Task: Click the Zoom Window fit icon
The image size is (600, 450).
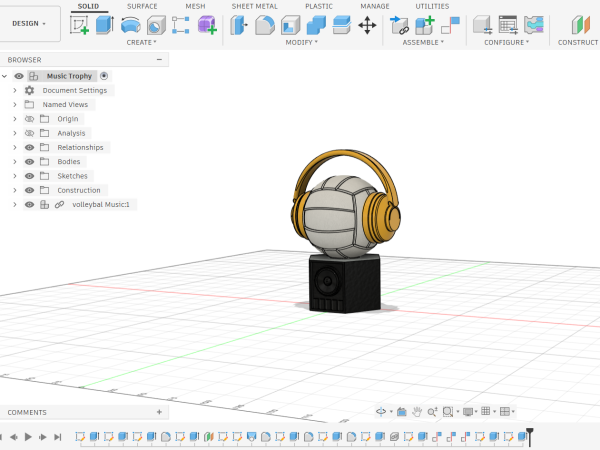Action: [x=448, y=412]
